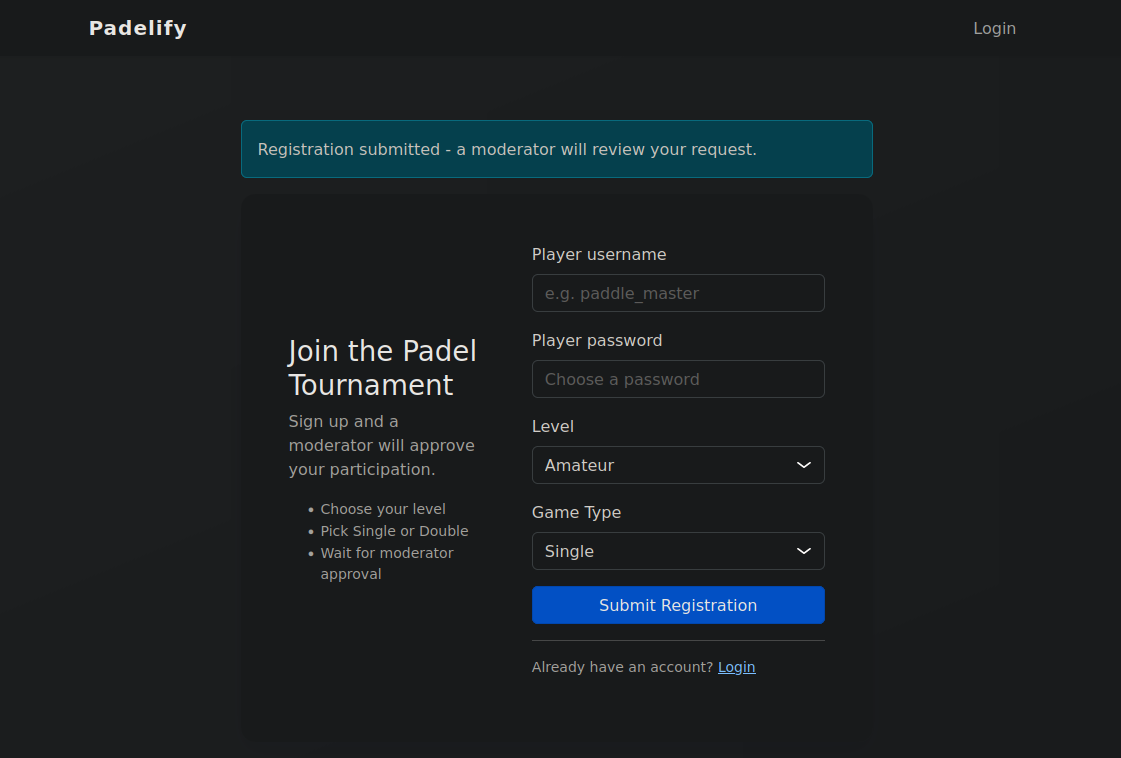Follow the Login link below the form

[x=736, y=667]
